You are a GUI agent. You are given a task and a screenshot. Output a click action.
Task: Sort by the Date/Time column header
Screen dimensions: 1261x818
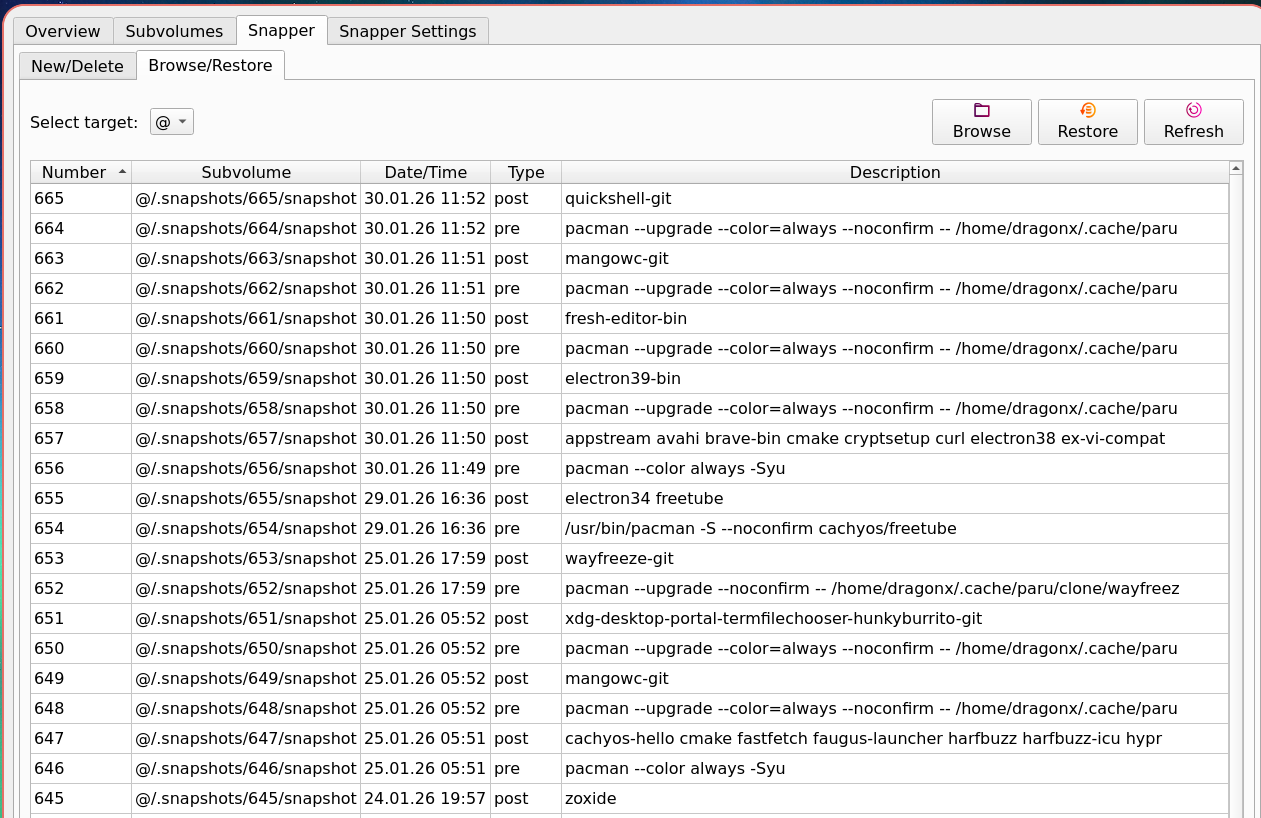click(425, 172)
